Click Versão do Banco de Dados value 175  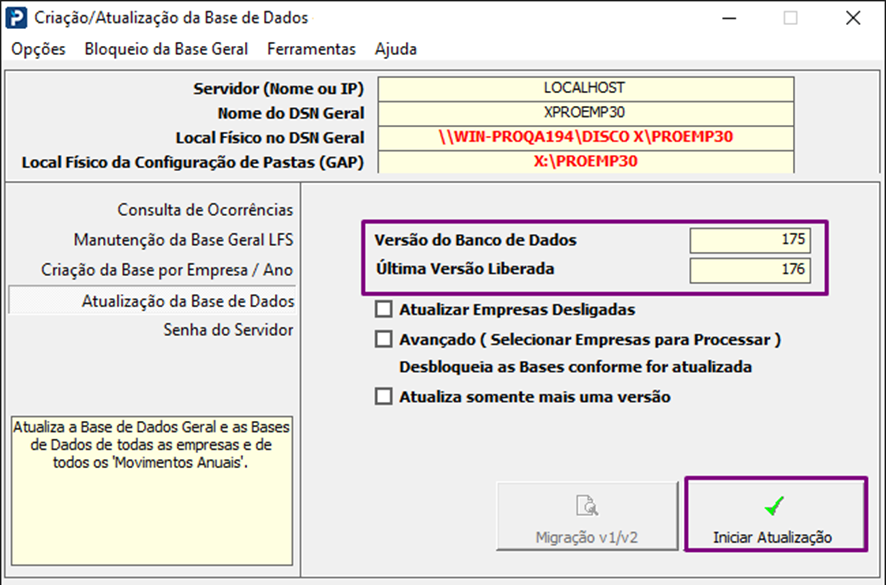pyautogui.click(x=750, y=240)
